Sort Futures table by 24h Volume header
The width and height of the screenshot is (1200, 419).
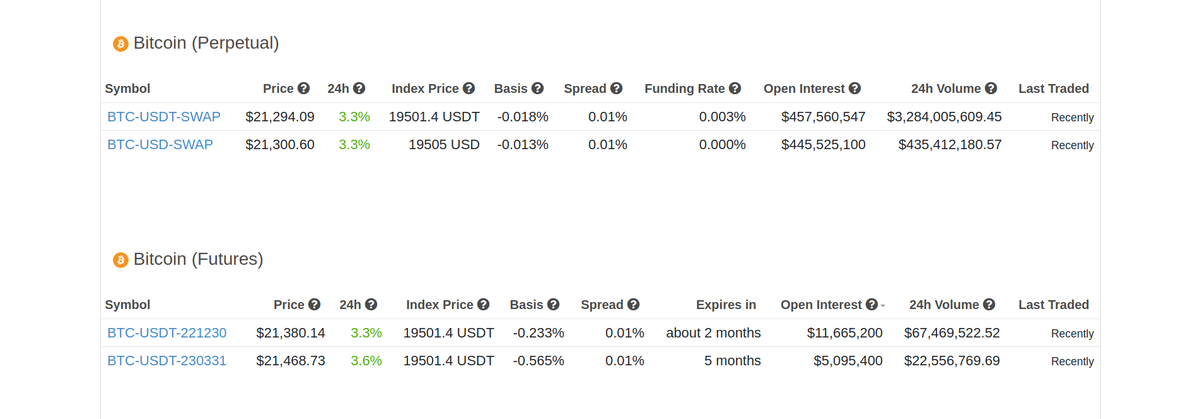(x=943, y=305)
